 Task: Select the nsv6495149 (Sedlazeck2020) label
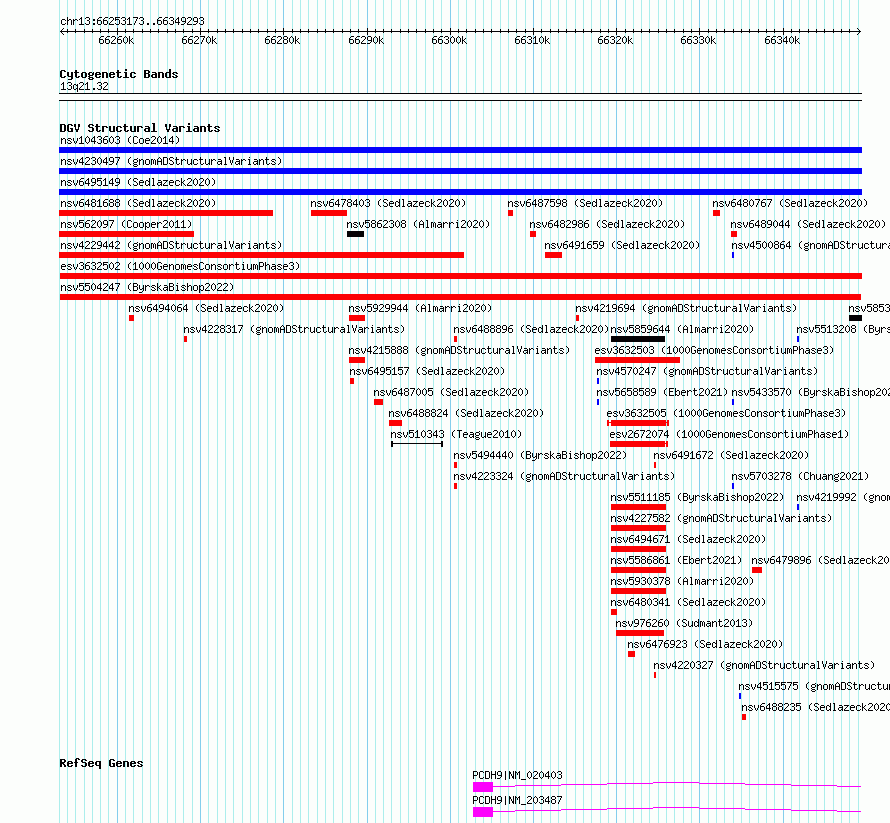coord(138,182)
